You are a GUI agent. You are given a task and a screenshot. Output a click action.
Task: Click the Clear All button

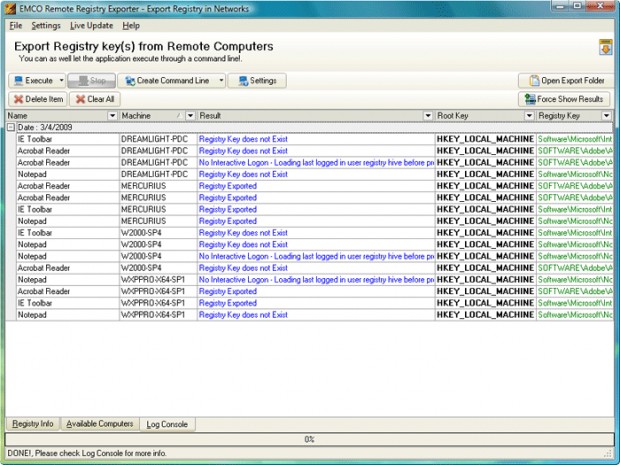click(95, 99)
